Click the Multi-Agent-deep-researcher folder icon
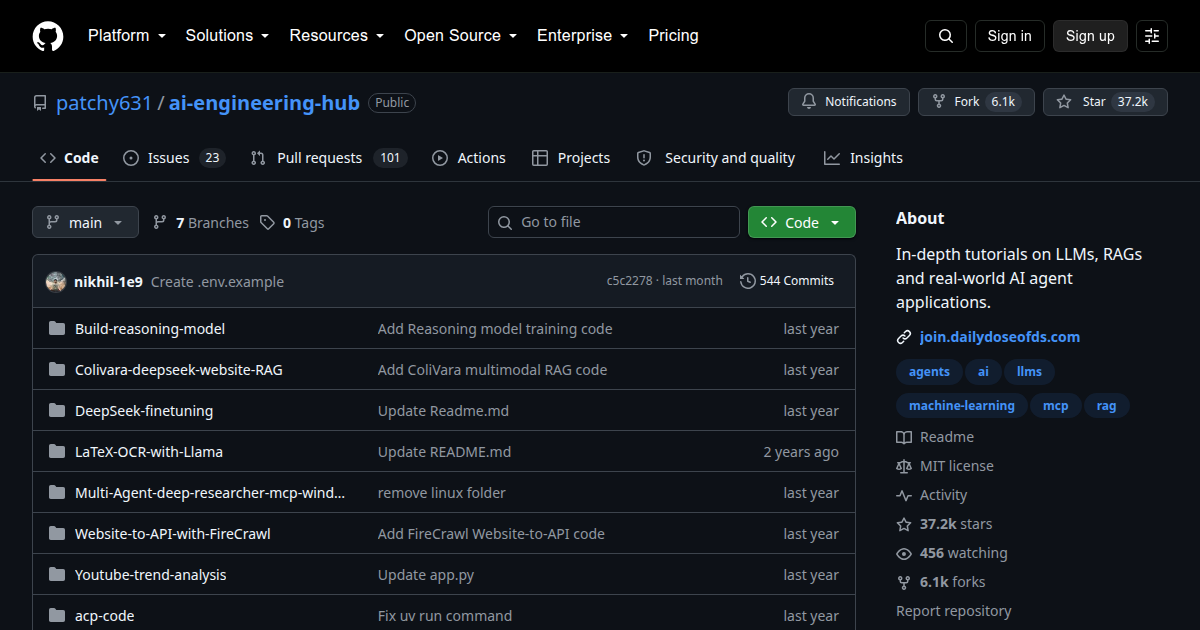 pyautogui.click(x=57, y=493)
